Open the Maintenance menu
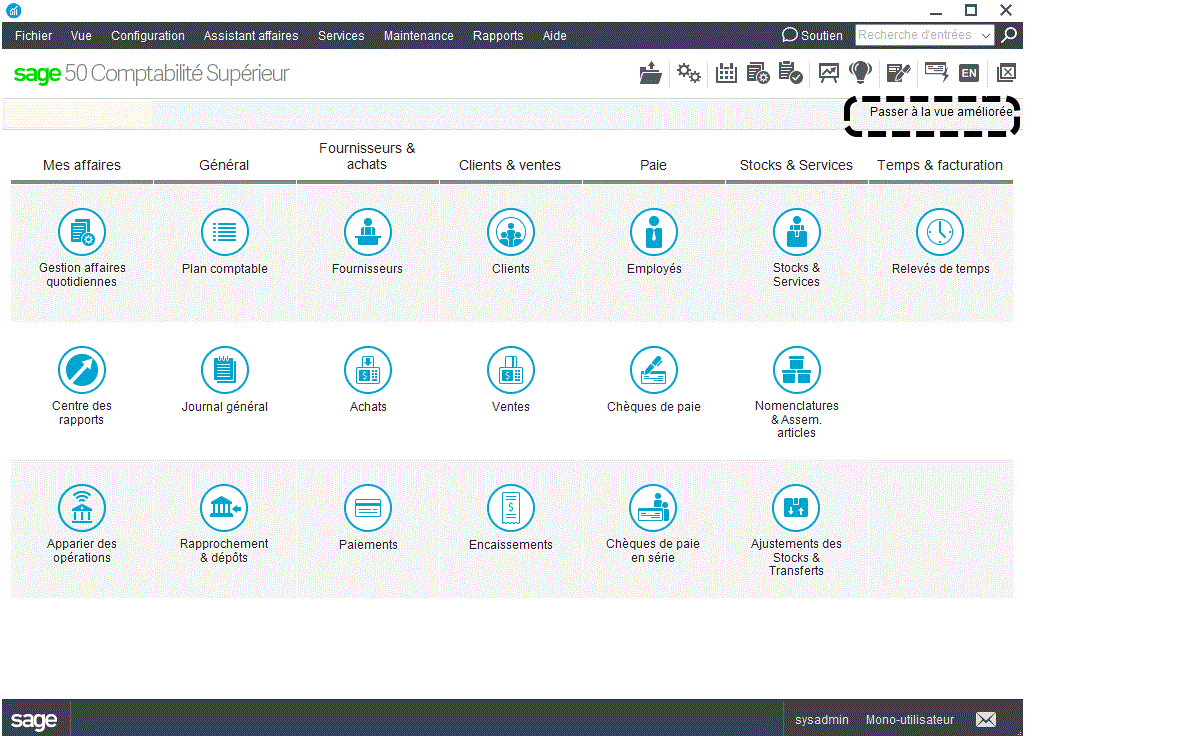This screenshot has width=1184, height=736. [418, 35]
